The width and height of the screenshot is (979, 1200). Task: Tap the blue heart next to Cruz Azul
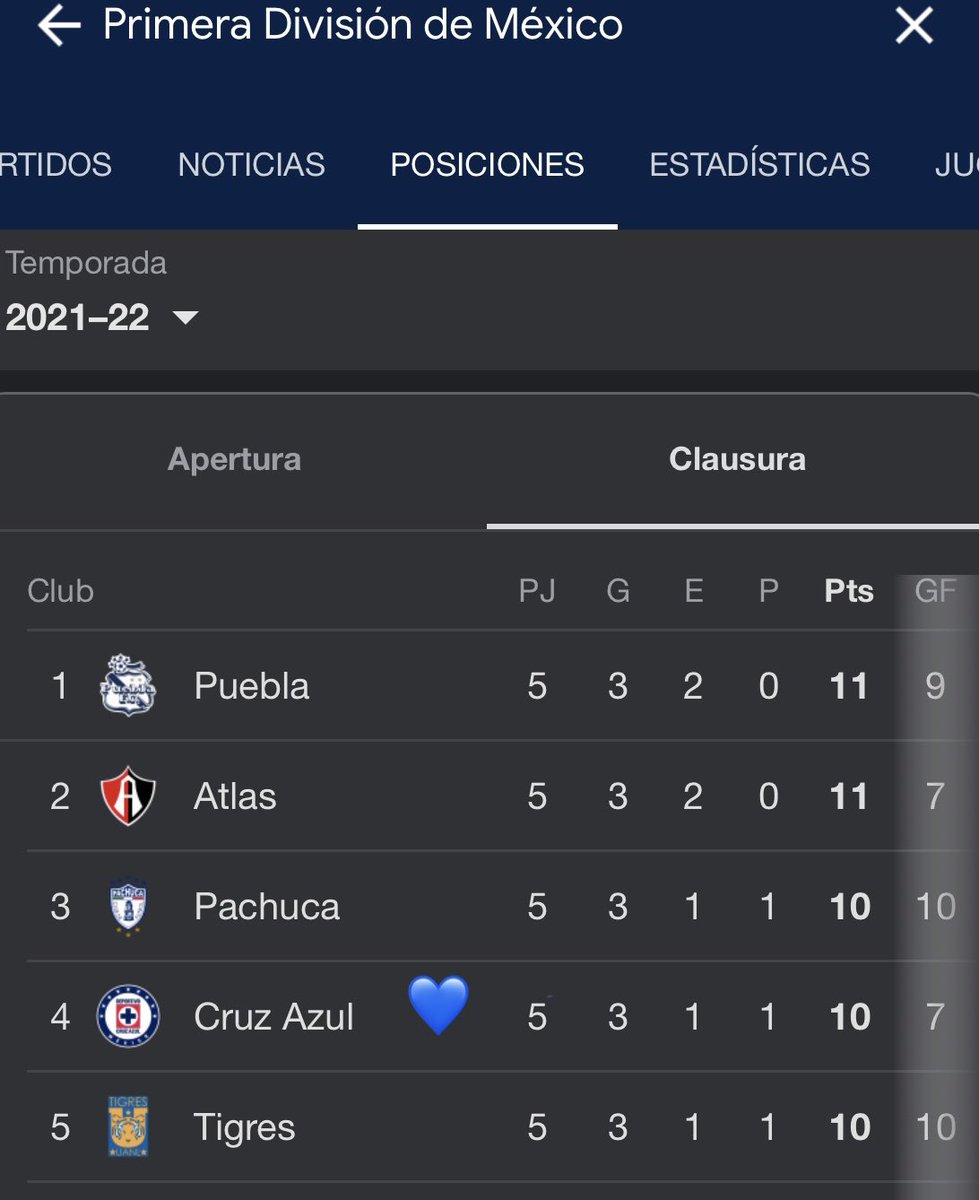(x=438, y=1005)
